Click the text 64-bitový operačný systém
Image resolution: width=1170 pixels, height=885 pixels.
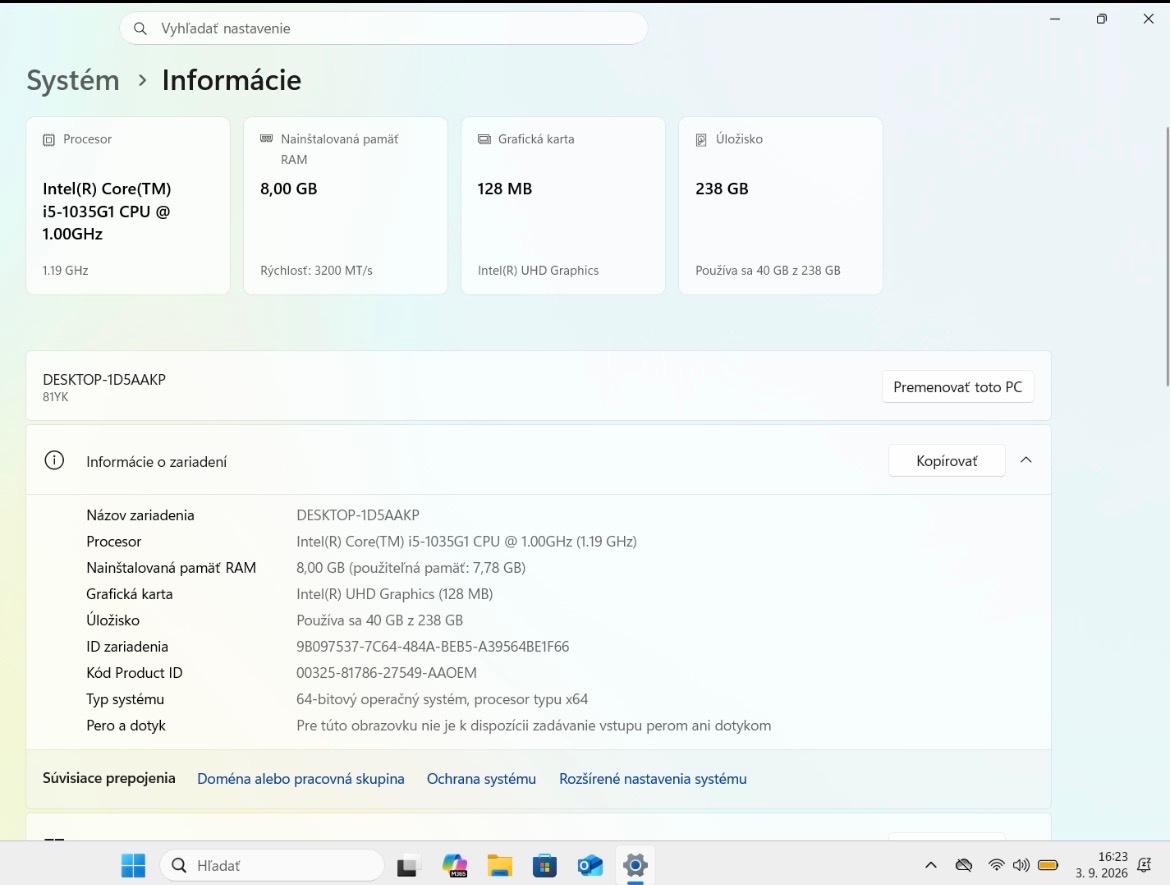(381, 699)
